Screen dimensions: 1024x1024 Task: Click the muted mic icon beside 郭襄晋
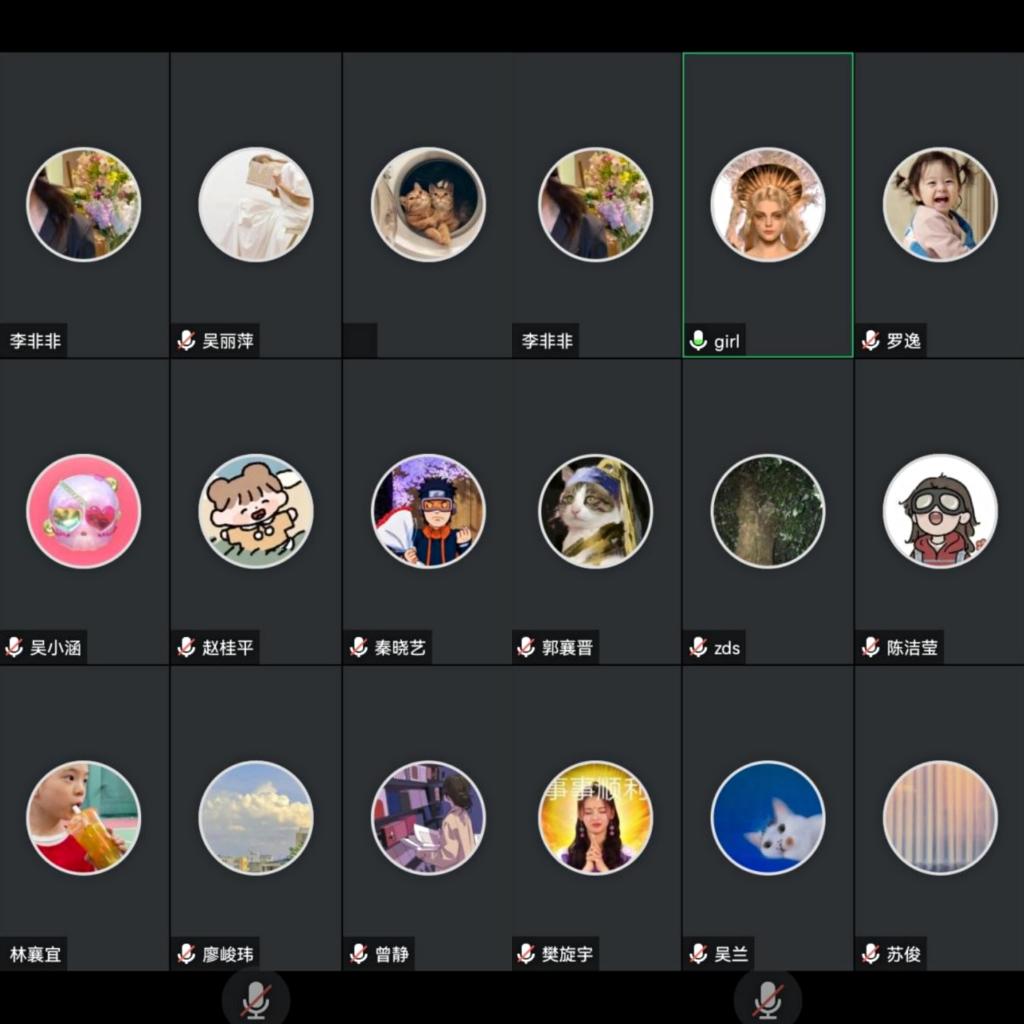coord(526,647)
